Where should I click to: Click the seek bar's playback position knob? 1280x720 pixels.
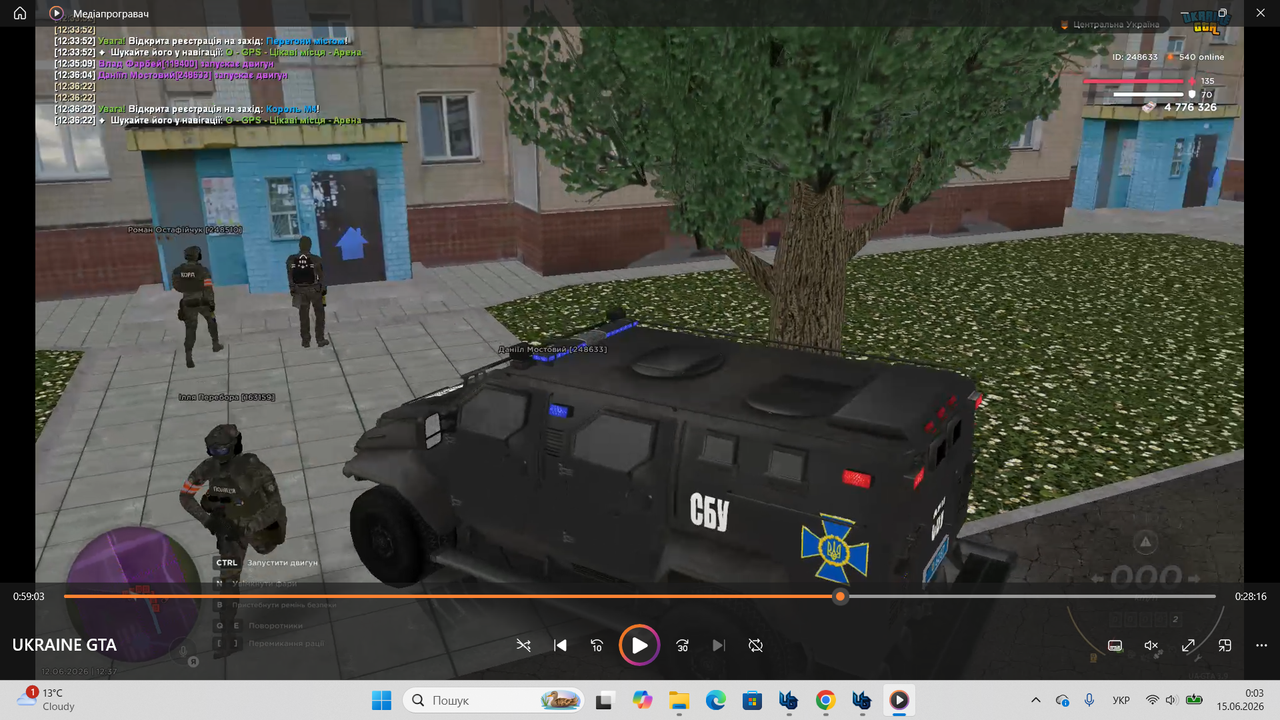tap(840, 596)
